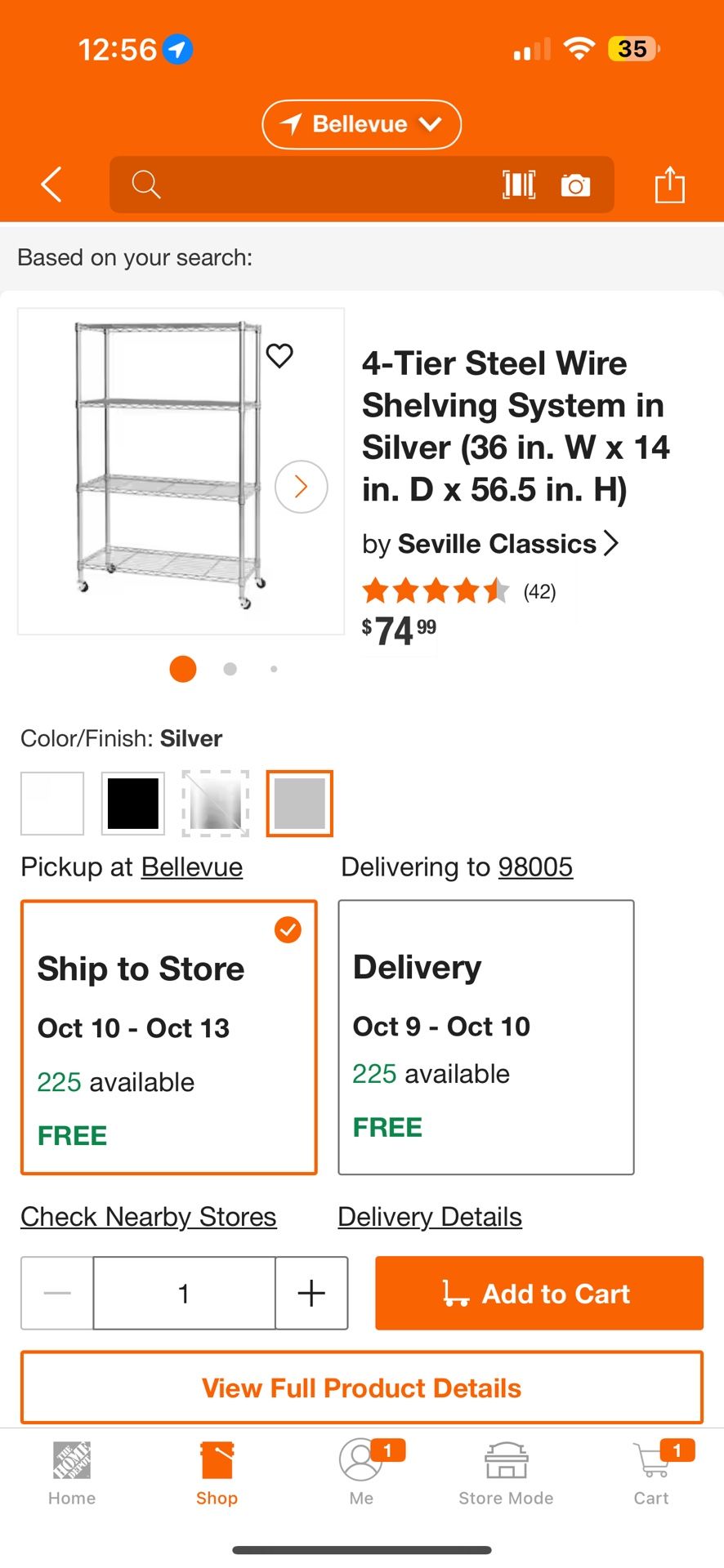Click Check Nearby Stores link
This screenshot has width=724, height=1568.
pyautogui.click(x=149, y=1217)
